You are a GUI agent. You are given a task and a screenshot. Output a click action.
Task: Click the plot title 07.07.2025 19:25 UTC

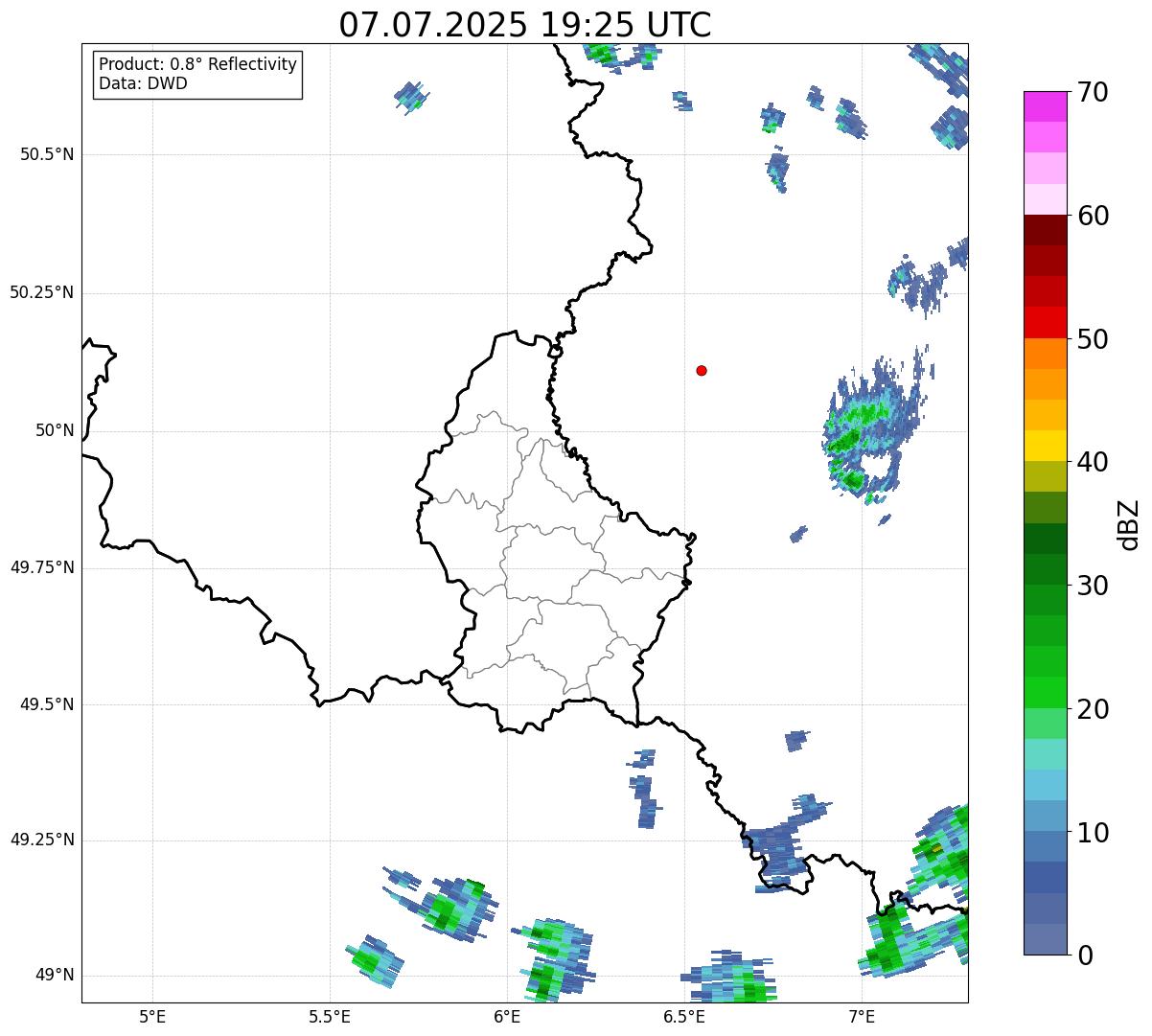pyautogui.click(x=525, y=25)
